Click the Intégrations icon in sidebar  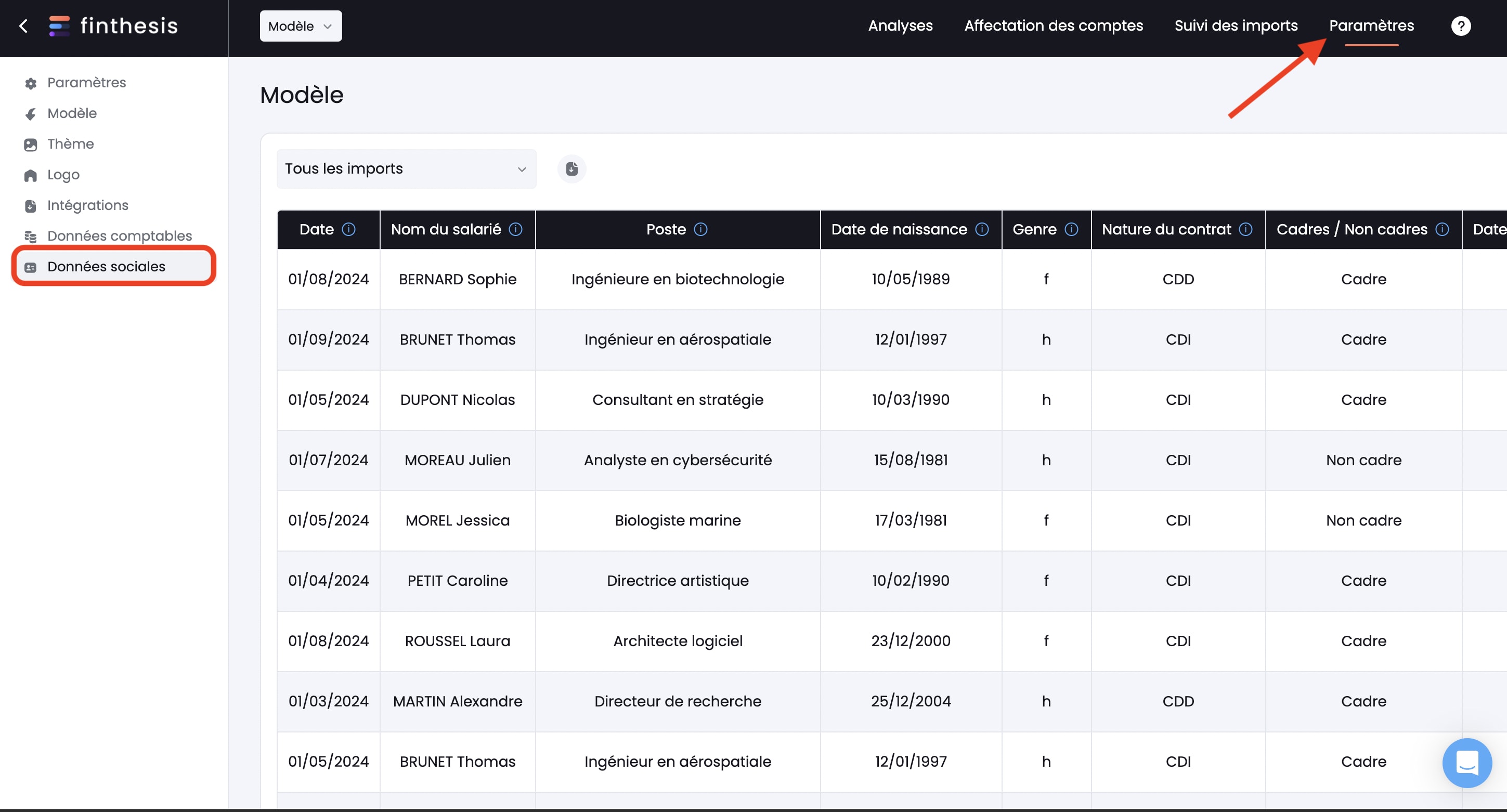30,206
